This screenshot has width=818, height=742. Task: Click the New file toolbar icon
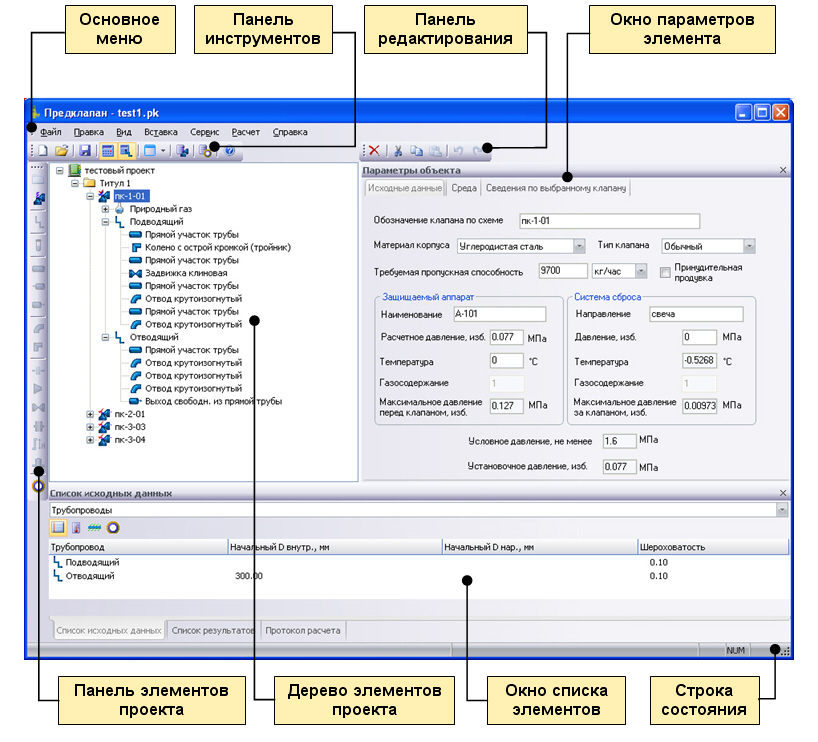[43, 151]
